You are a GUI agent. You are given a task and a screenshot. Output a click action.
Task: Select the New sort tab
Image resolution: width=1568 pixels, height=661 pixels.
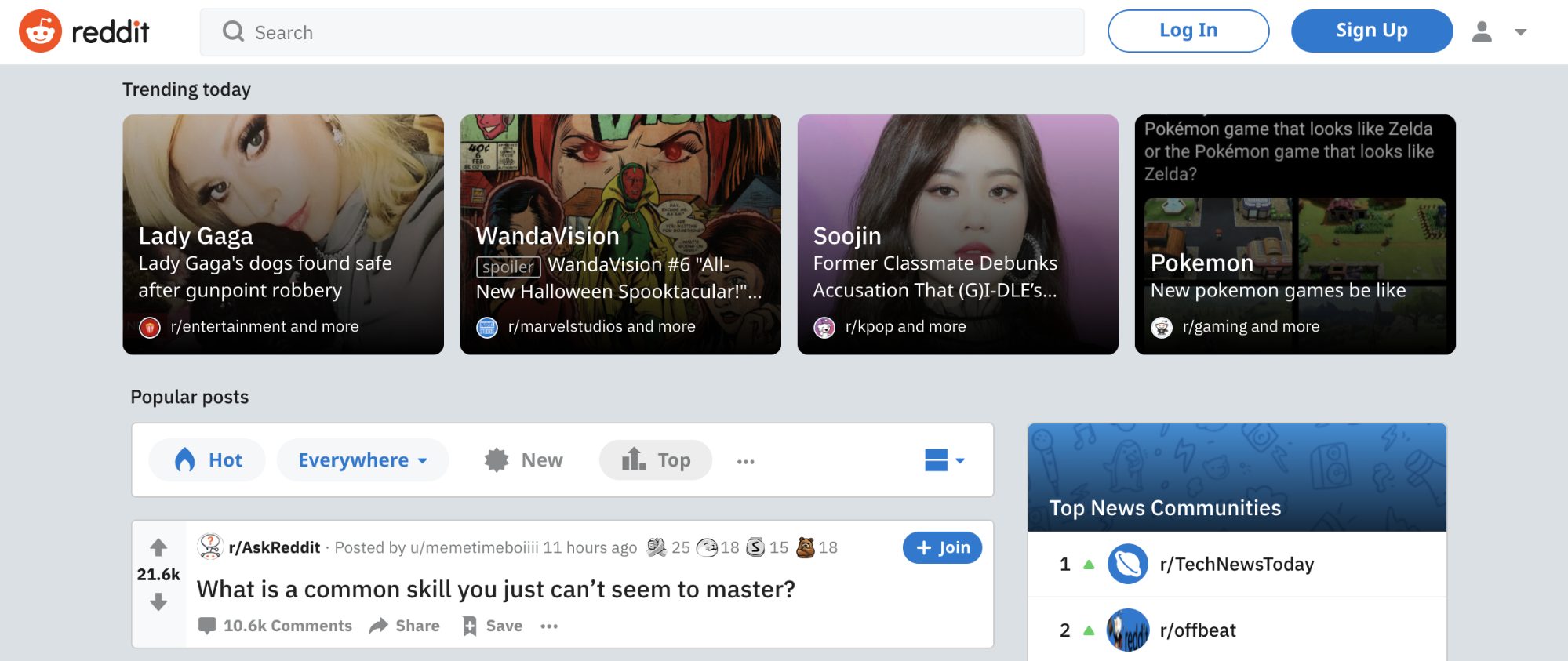[x=523, y=459]
